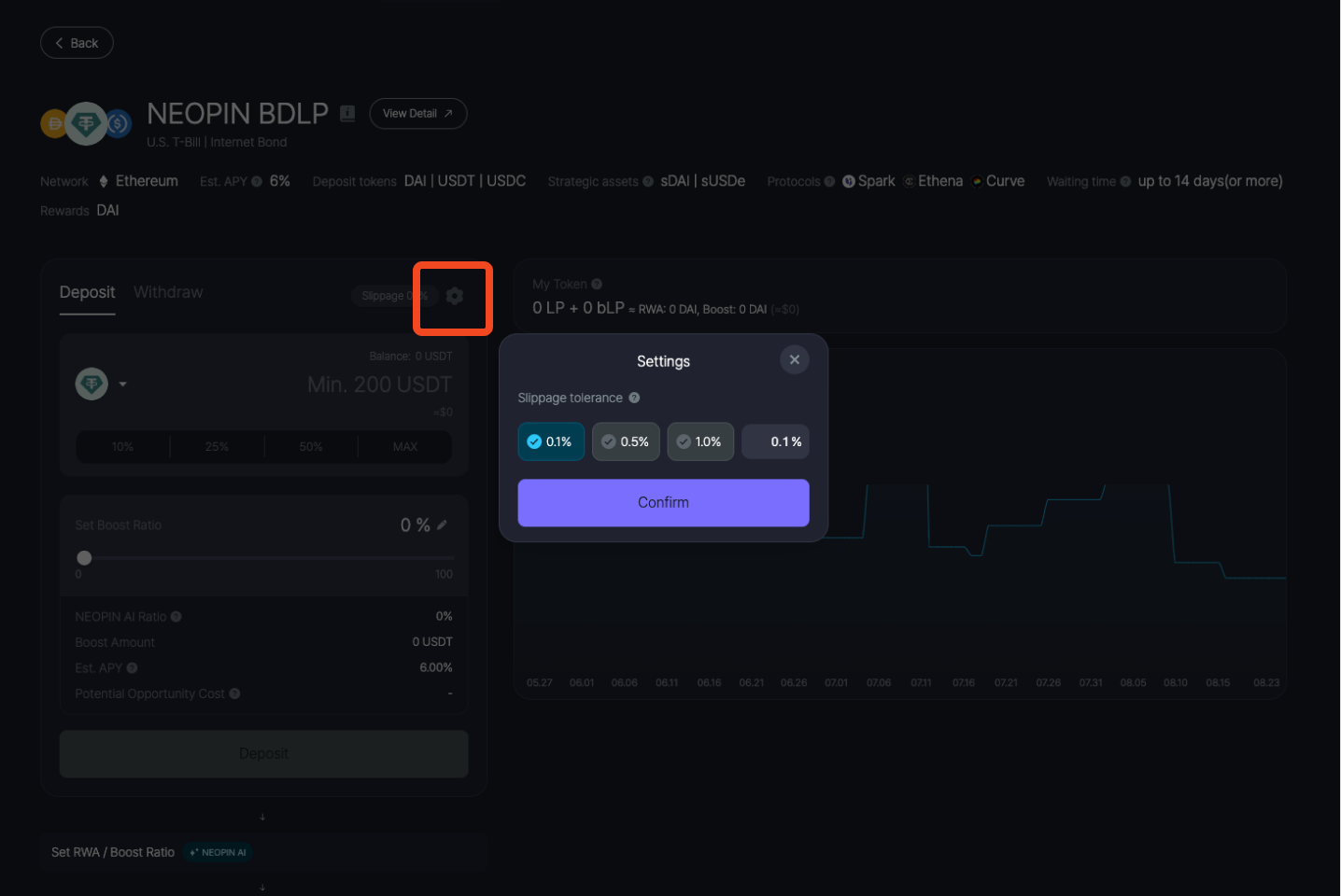Switch to the Withdraw tab
The height and width of the screenshot is (896, 1341).
168,292
